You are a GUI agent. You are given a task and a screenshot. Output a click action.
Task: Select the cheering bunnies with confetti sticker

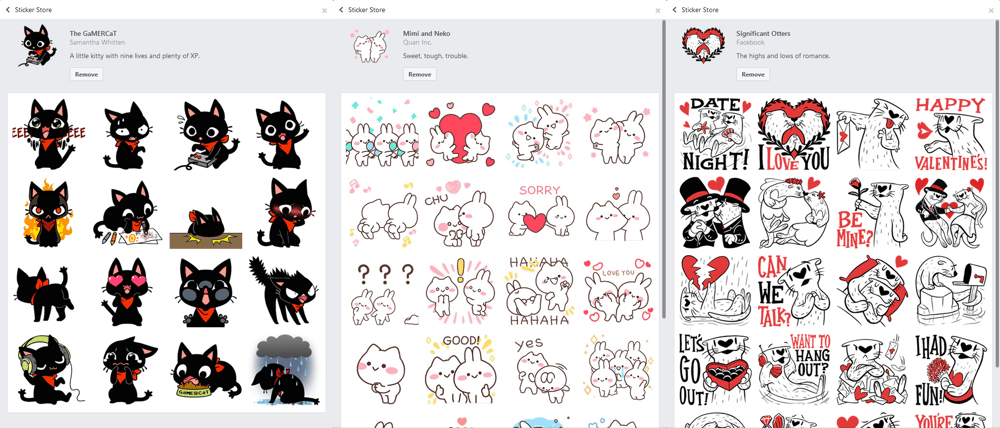click(x=381, y=134)
